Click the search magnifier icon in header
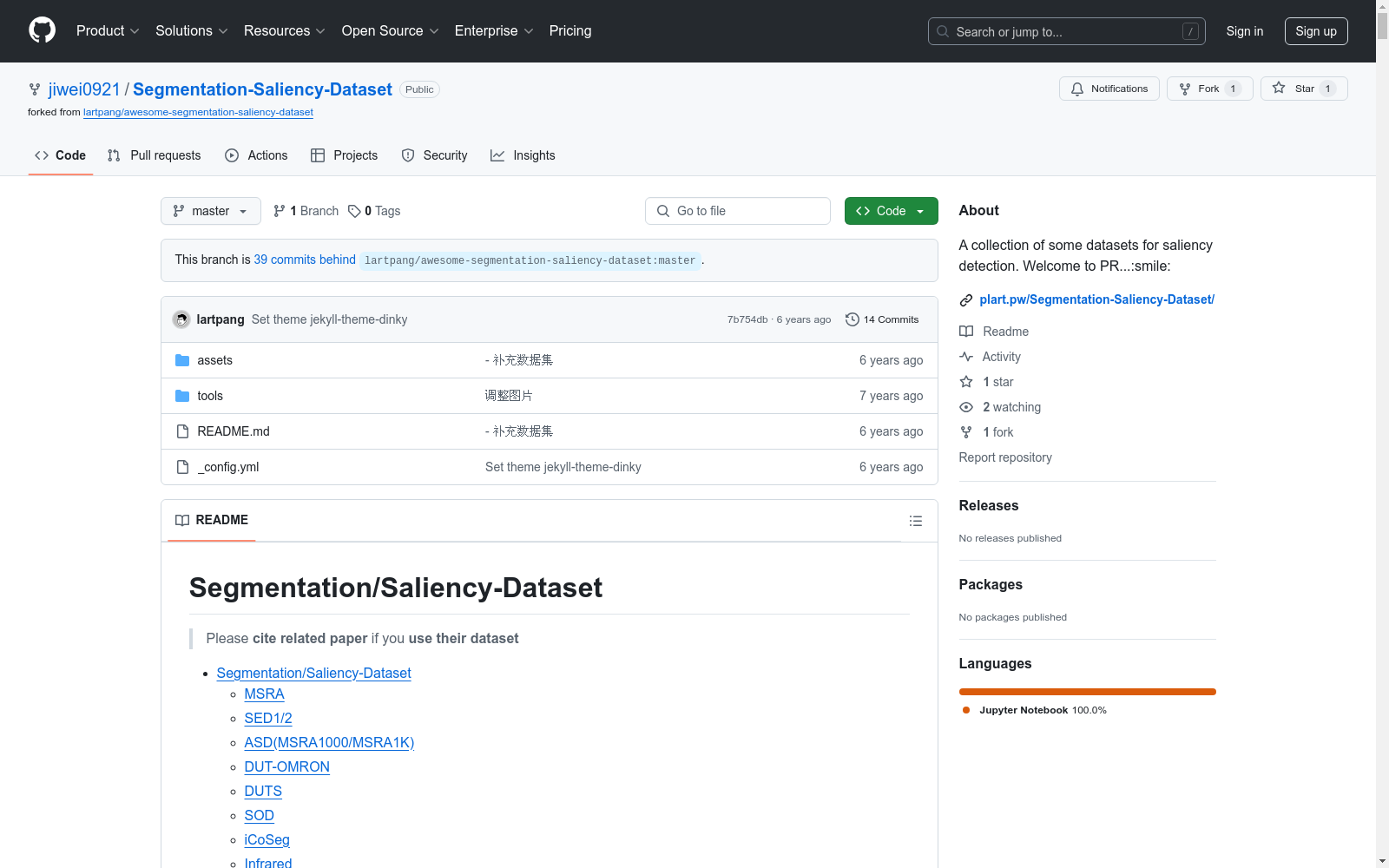The height and width of the screenshot is (868, 1389). (943, 31)
